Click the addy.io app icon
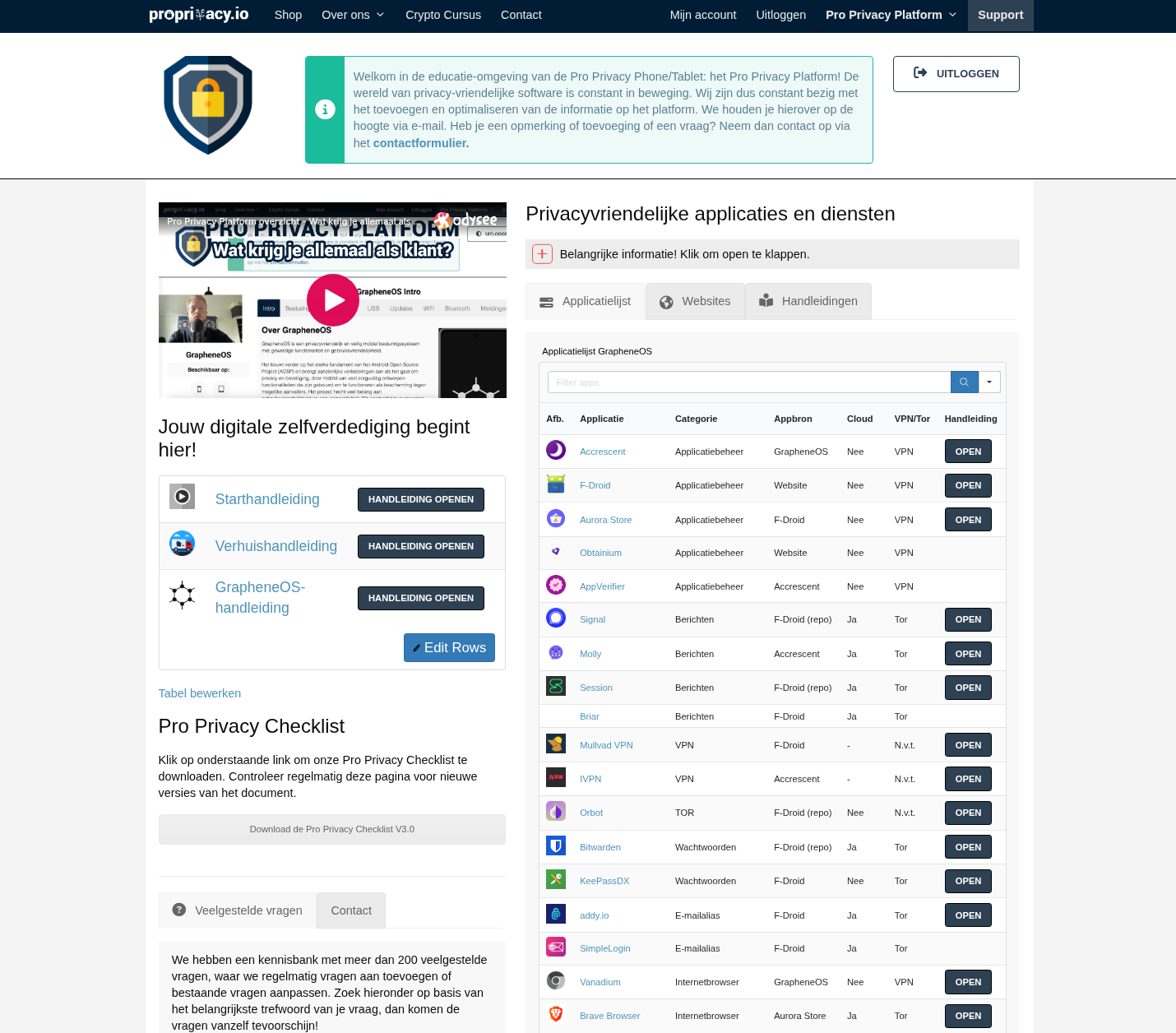The width and height of the screenshot is (1176, 1033). pos(556,914)
